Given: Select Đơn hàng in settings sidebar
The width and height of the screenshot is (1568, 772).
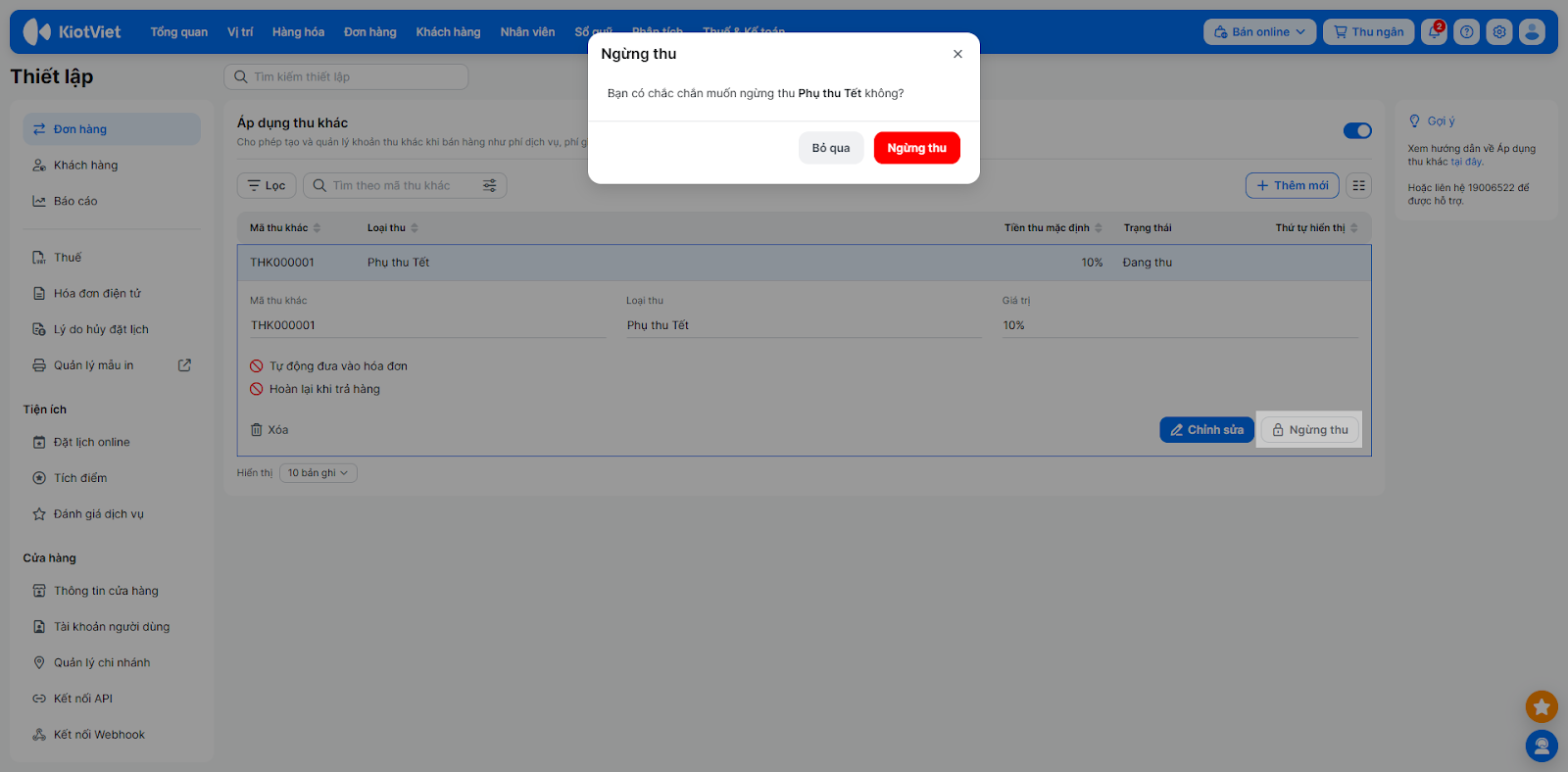Looking at the screenshot, I should point(112,129).
